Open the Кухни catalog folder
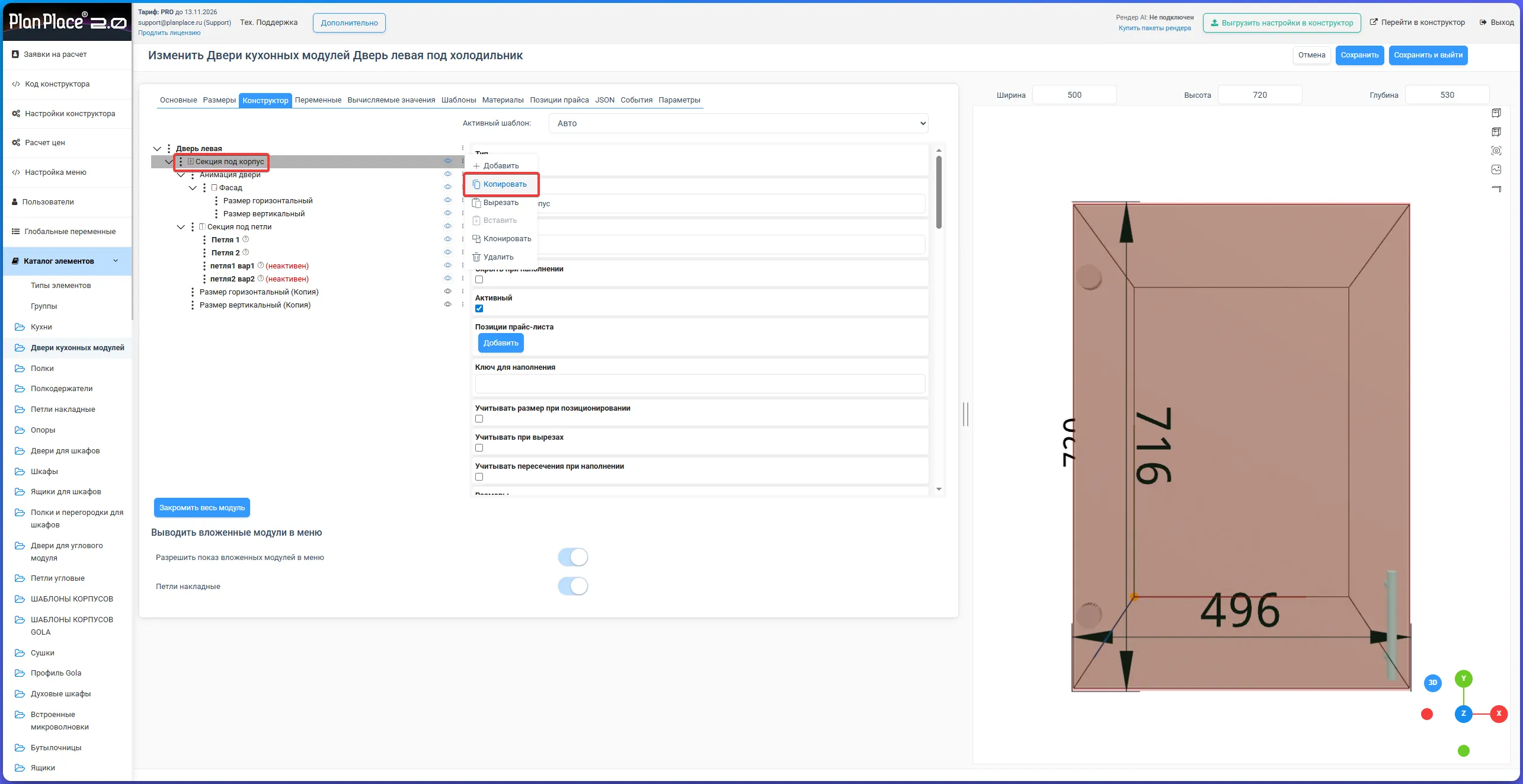The width and height of the screenshot is (1523, 784). click(41, 327)
